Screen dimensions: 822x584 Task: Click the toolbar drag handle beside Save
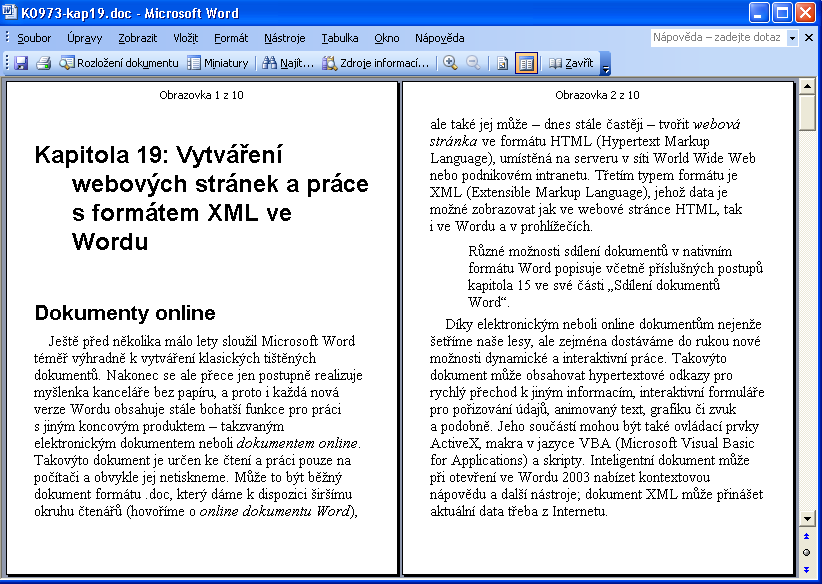coord(7,63)
